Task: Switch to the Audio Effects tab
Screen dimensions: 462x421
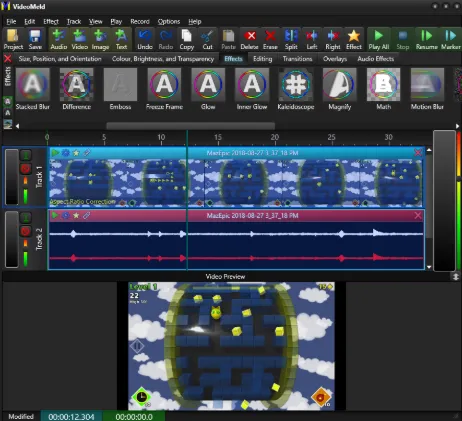Action: tap(376, 59)
